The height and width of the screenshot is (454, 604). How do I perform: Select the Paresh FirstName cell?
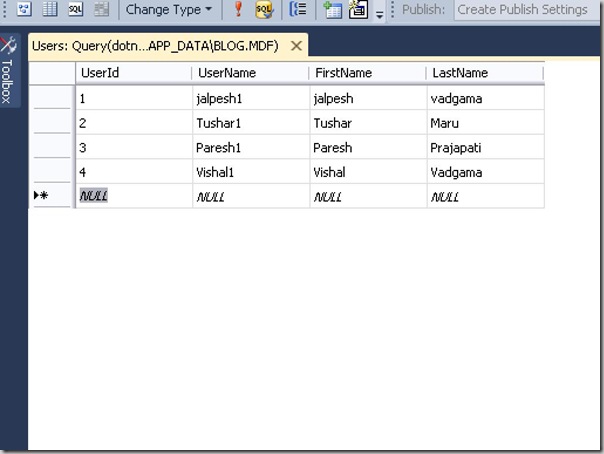click(x=368, y=148)
